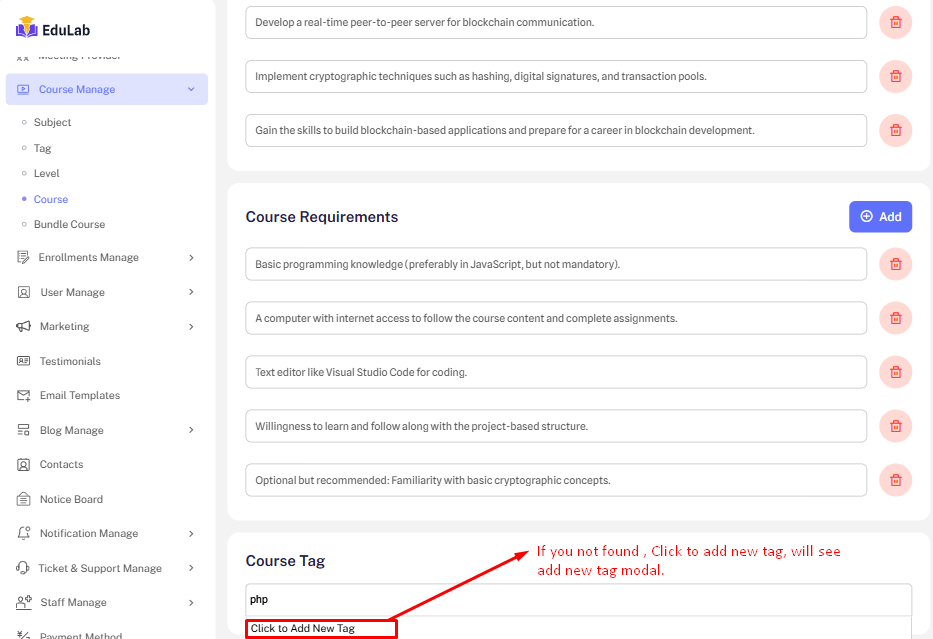Delete the 'Implement cryptographic techniques' outcome

[x=895, y=76]
